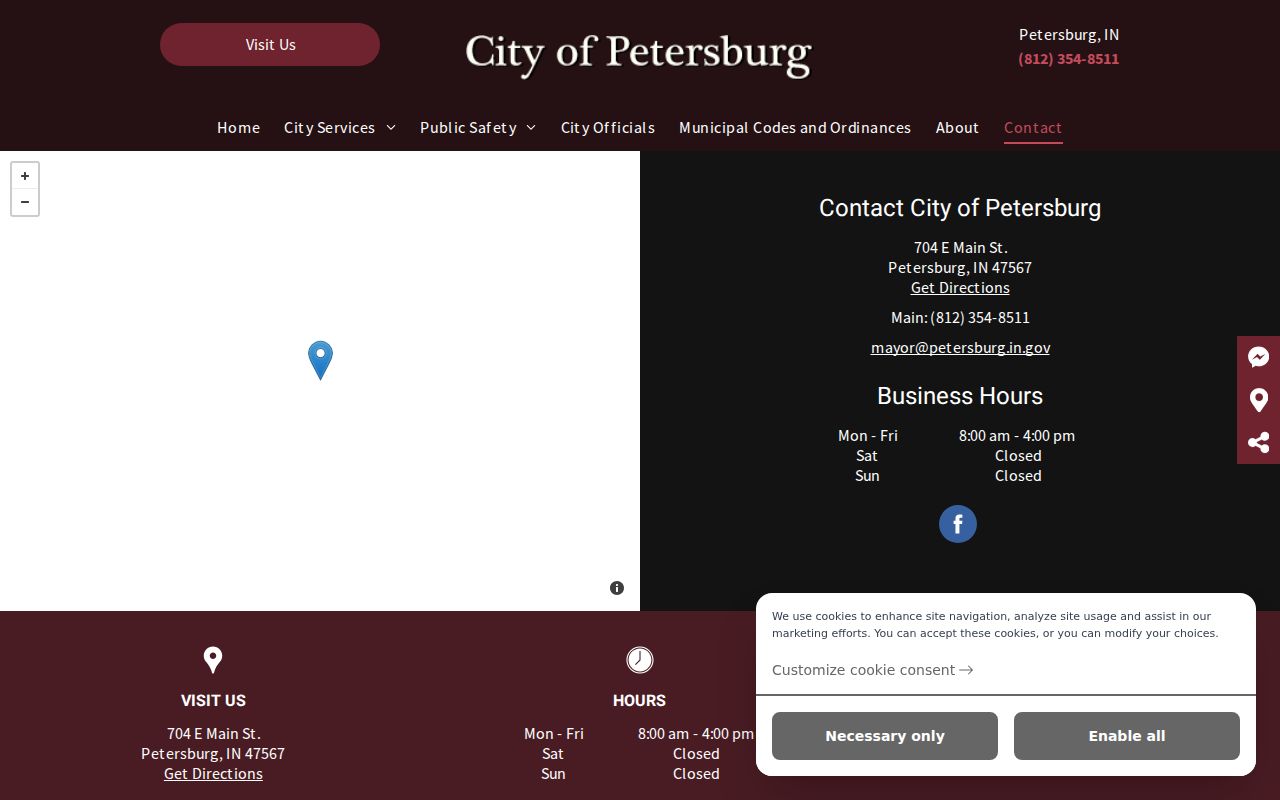Viewport: 1280px width, 800px height.
Task: Open the map attribution info icon
Action: point(617,588)
